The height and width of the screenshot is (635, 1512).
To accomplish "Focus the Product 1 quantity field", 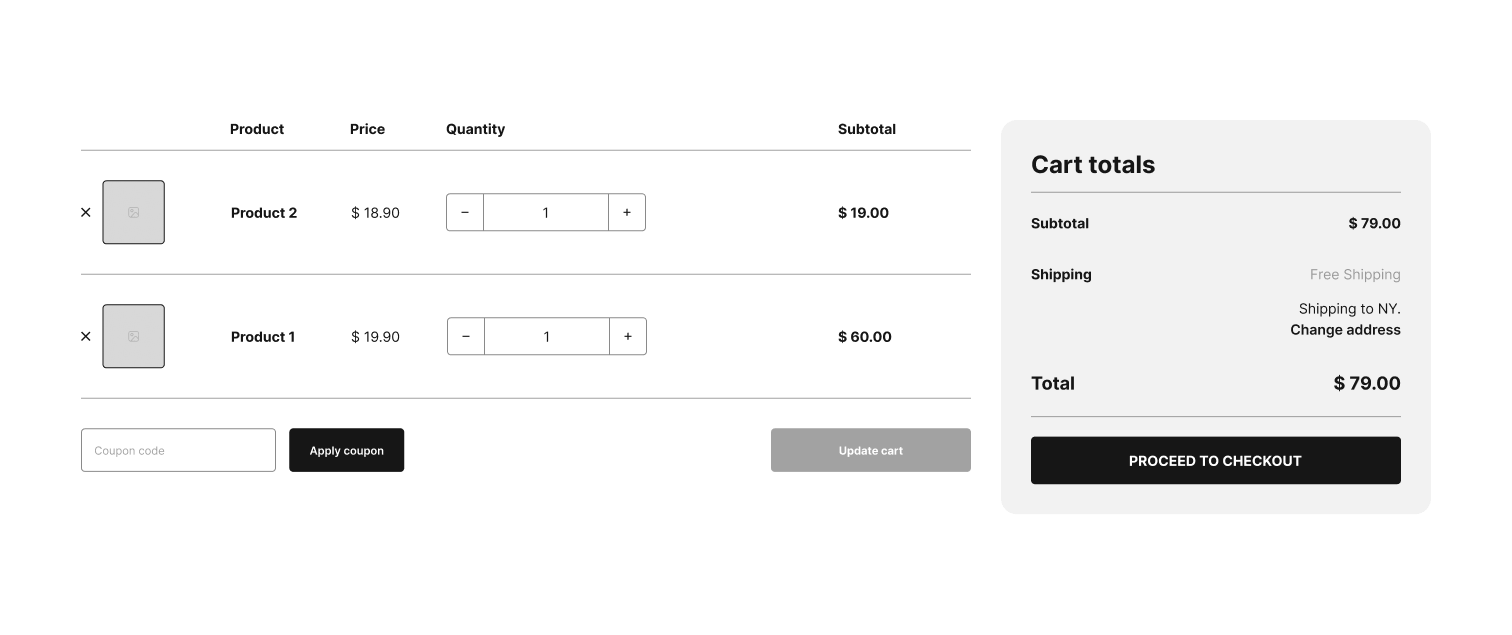I will [547, 336].
